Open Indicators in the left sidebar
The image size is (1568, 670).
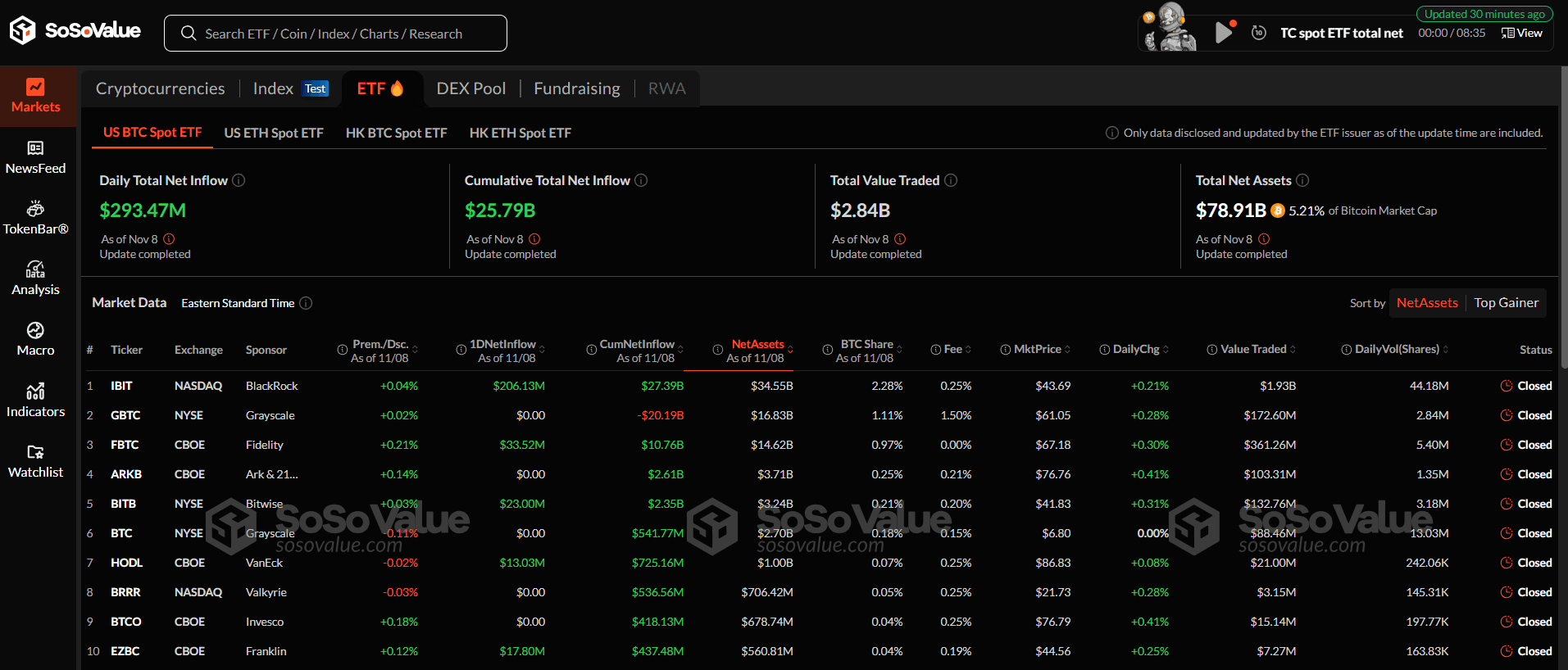(35, 400)
